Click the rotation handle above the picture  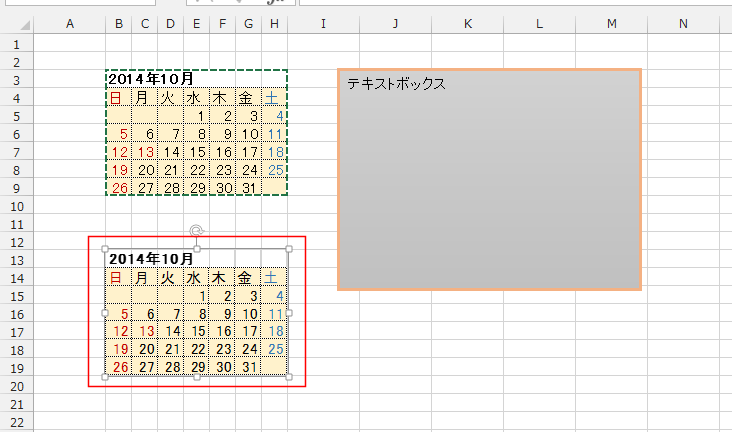pyautogui.click(x=197, y=231)
